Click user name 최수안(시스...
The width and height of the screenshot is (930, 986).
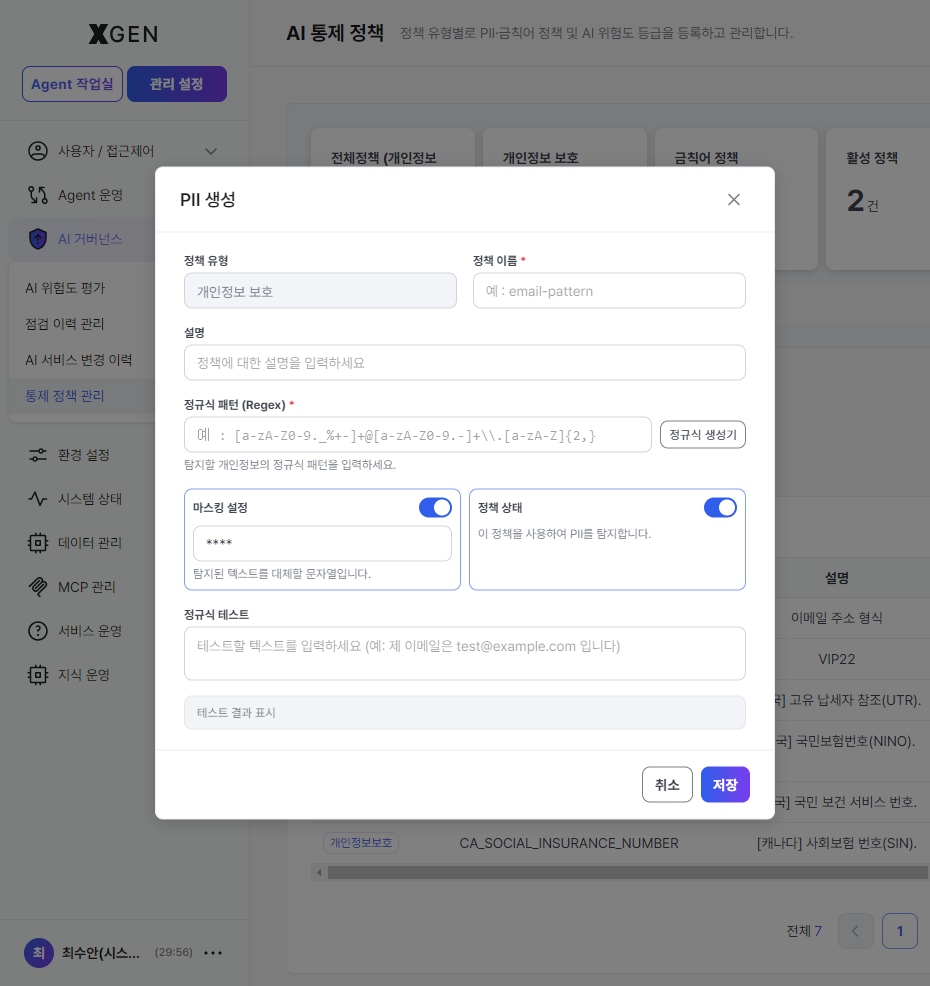[x=101, y=953]
